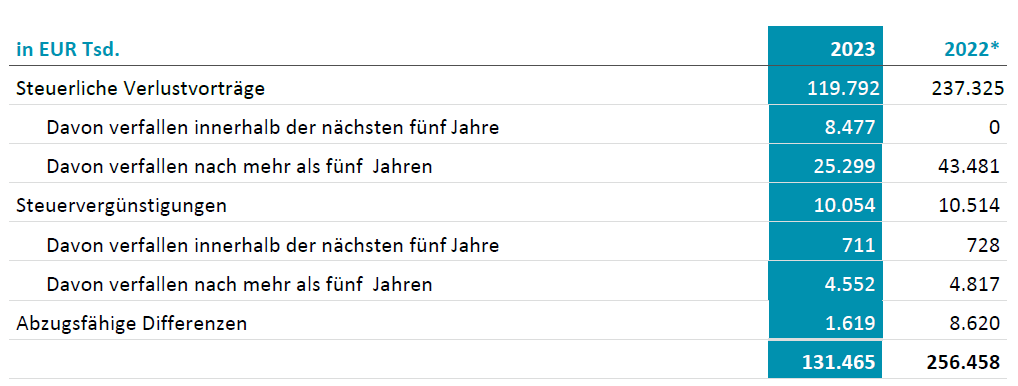The height and width of the screenshot is (386, 1018).
Task: Select the 'in EUR Tsd.' header label
Action: (68, 50)
